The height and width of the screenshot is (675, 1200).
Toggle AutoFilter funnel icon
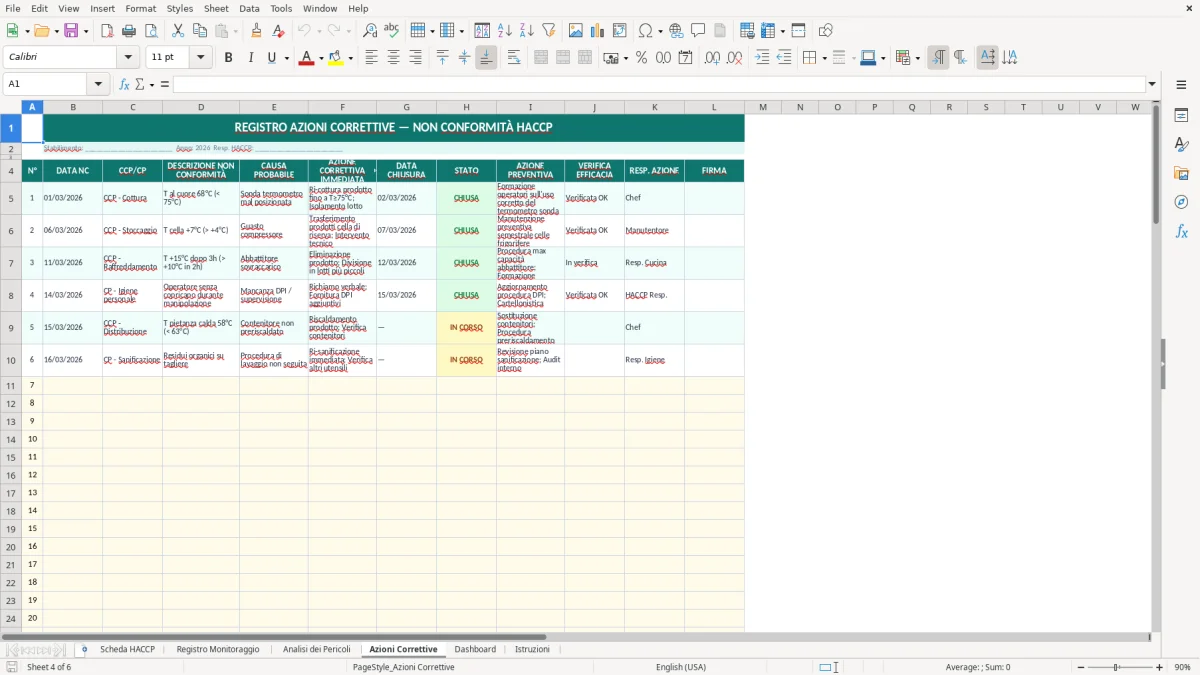click(548, 31)
